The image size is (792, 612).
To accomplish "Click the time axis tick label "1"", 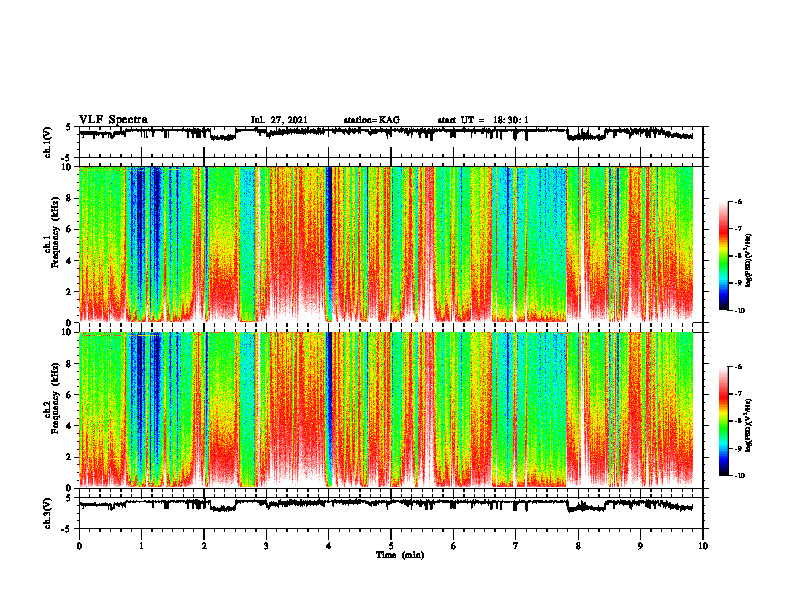I will (141, 546).
